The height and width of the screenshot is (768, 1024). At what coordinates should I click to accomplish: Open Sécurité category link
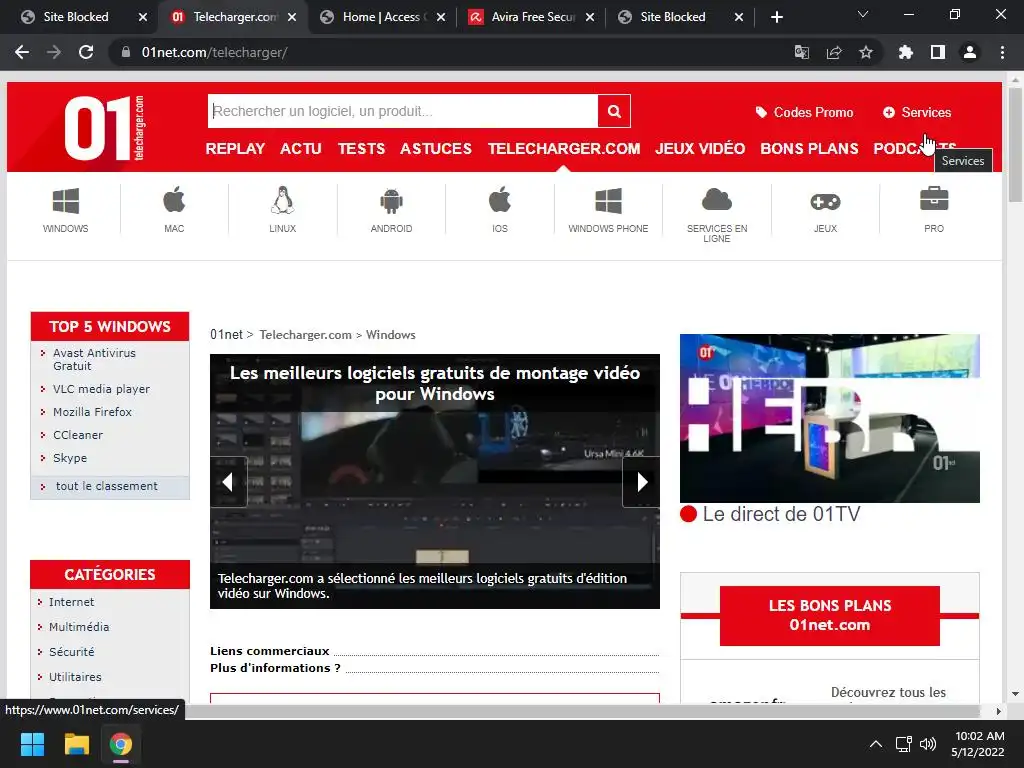point(71,652)
